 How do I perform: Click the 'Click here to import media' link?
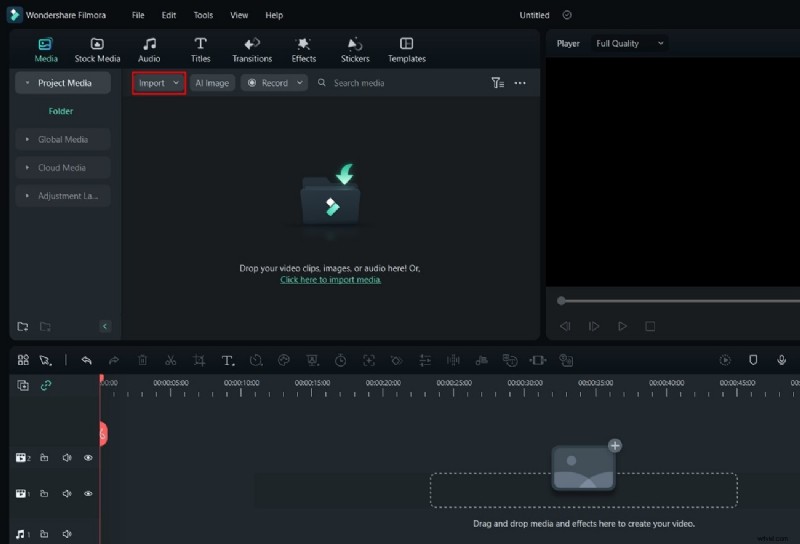pos(330,280)
